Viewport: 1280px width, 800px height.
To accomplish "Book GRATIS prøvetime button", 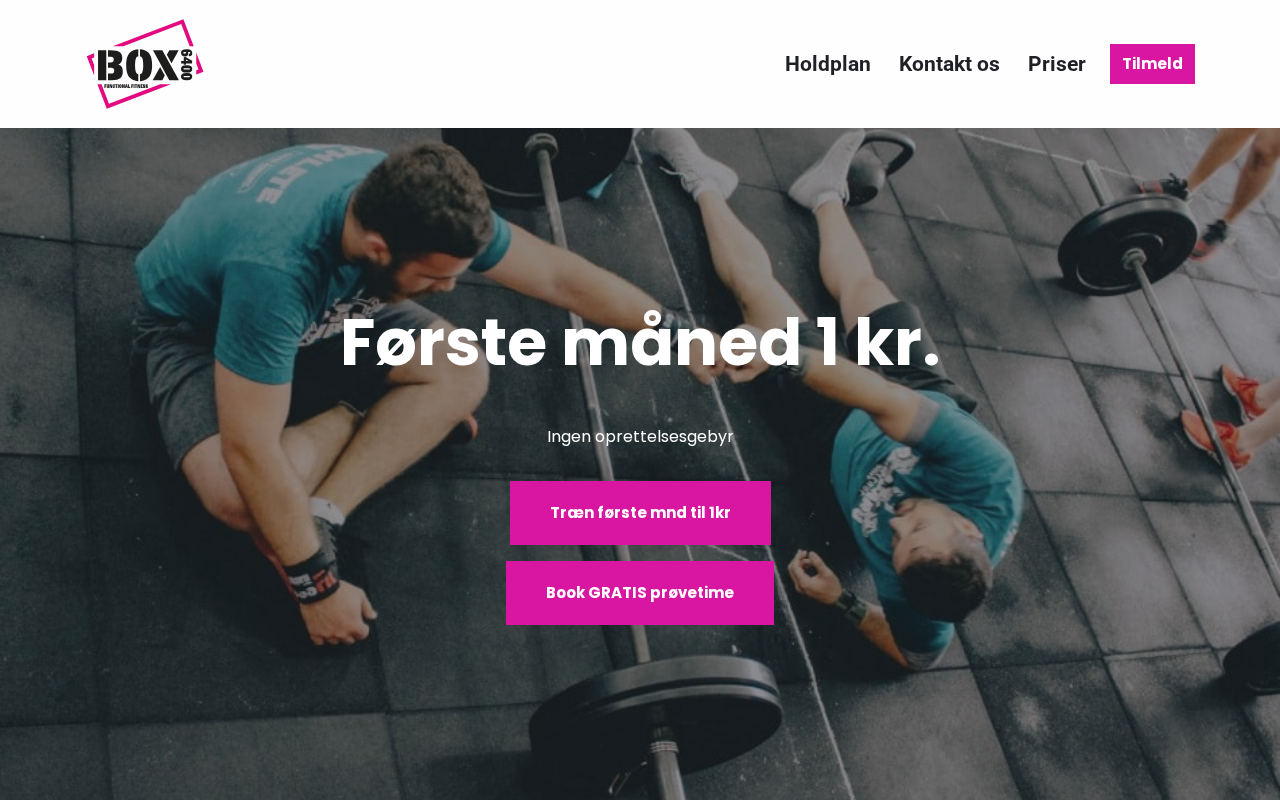I will pos(640,593).
